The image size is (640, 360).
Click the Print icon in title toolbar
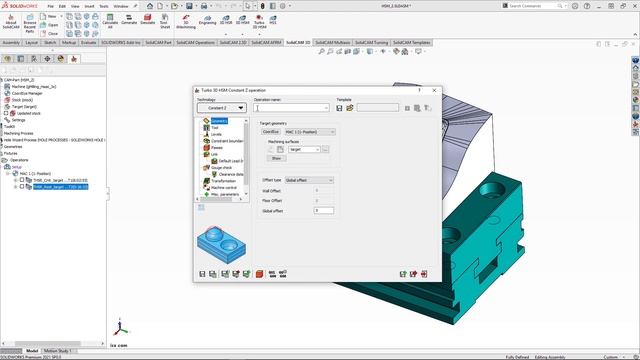(x=204, y=6)
